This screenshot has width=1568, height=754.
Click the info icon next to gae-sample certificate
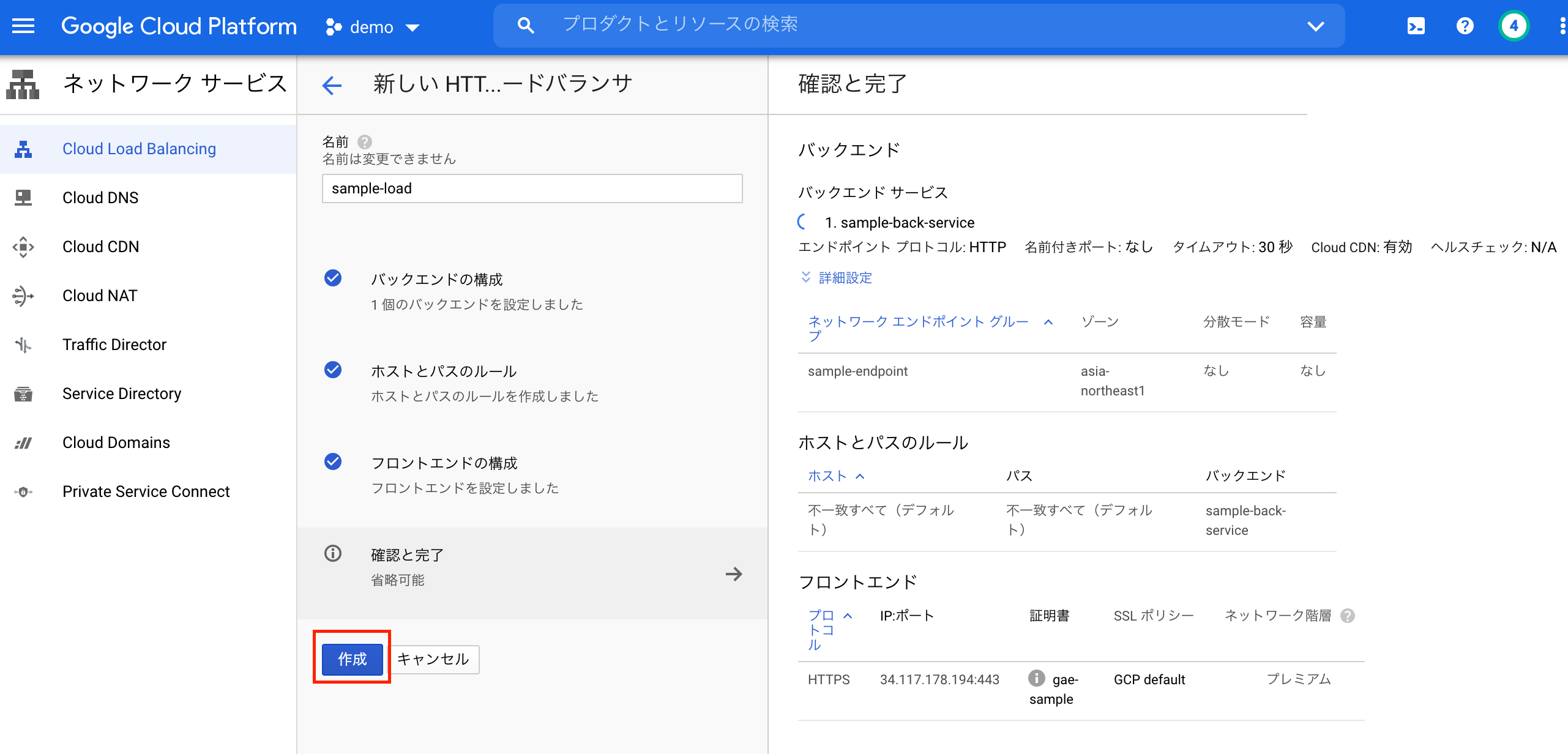pos(1037,678)
